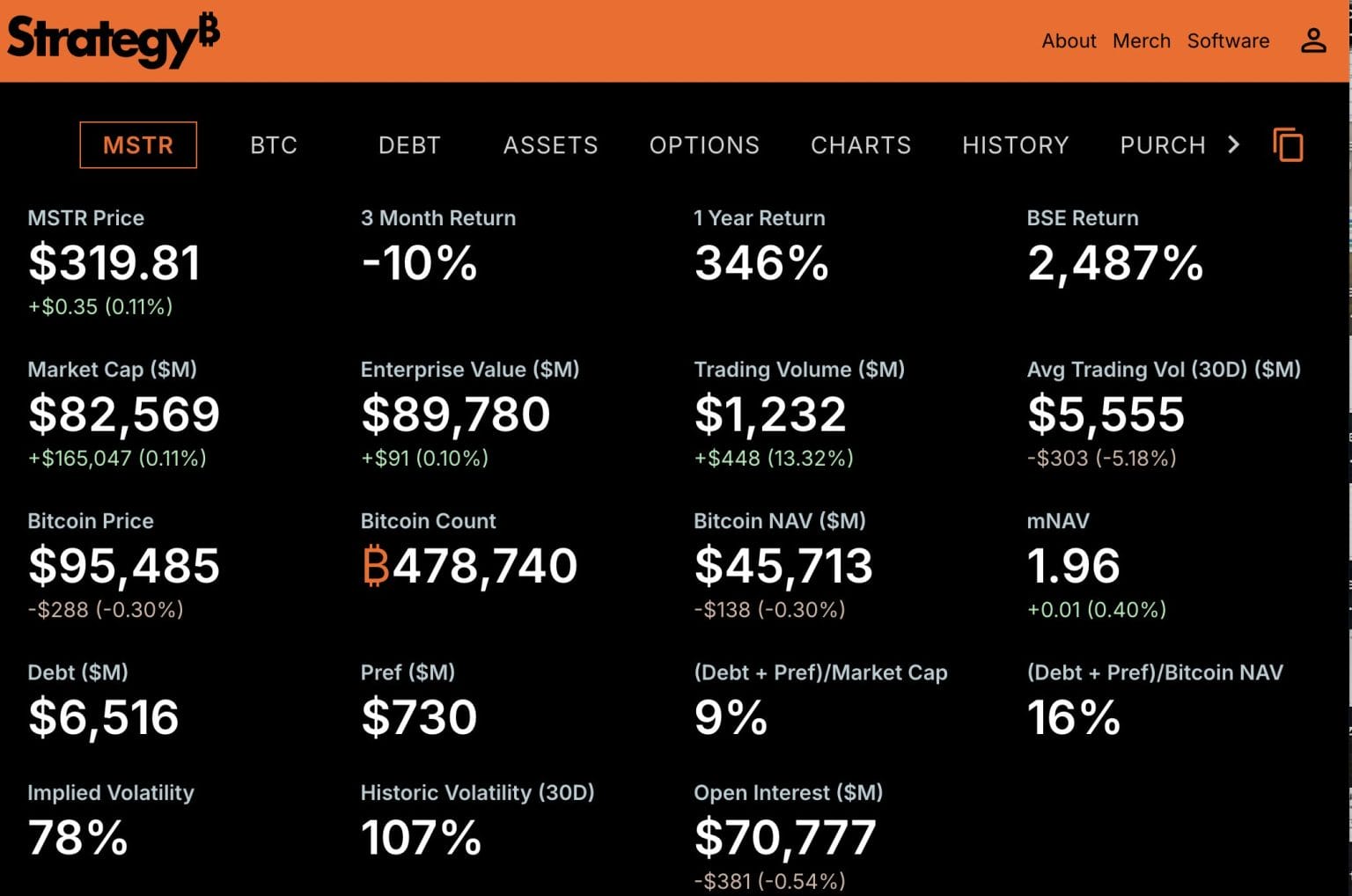
Task: Switch to the BTC tab
Action: pos(274,145)
